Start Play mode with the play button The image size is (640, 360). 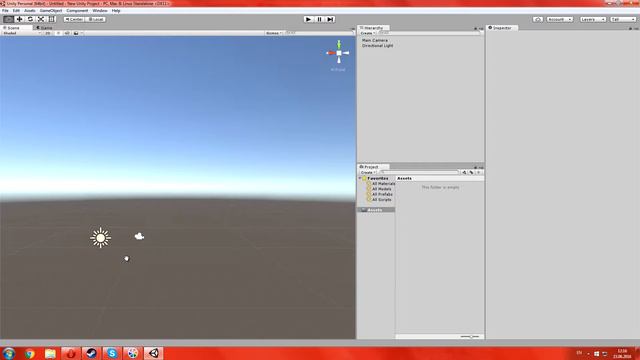pyautogui.click(x=309, y=19)
